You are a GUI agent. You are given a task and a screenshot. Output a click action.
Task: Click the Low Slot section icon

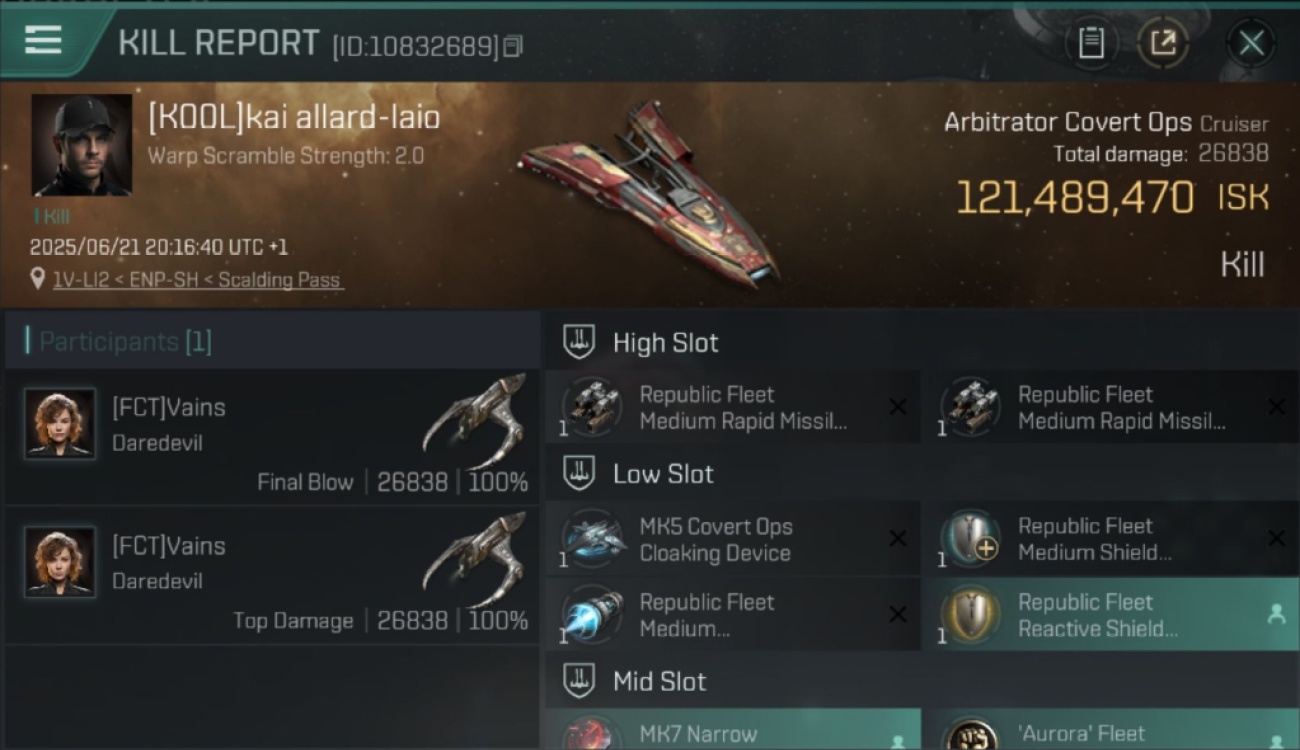pyautogui.click(x=579, y=473)
